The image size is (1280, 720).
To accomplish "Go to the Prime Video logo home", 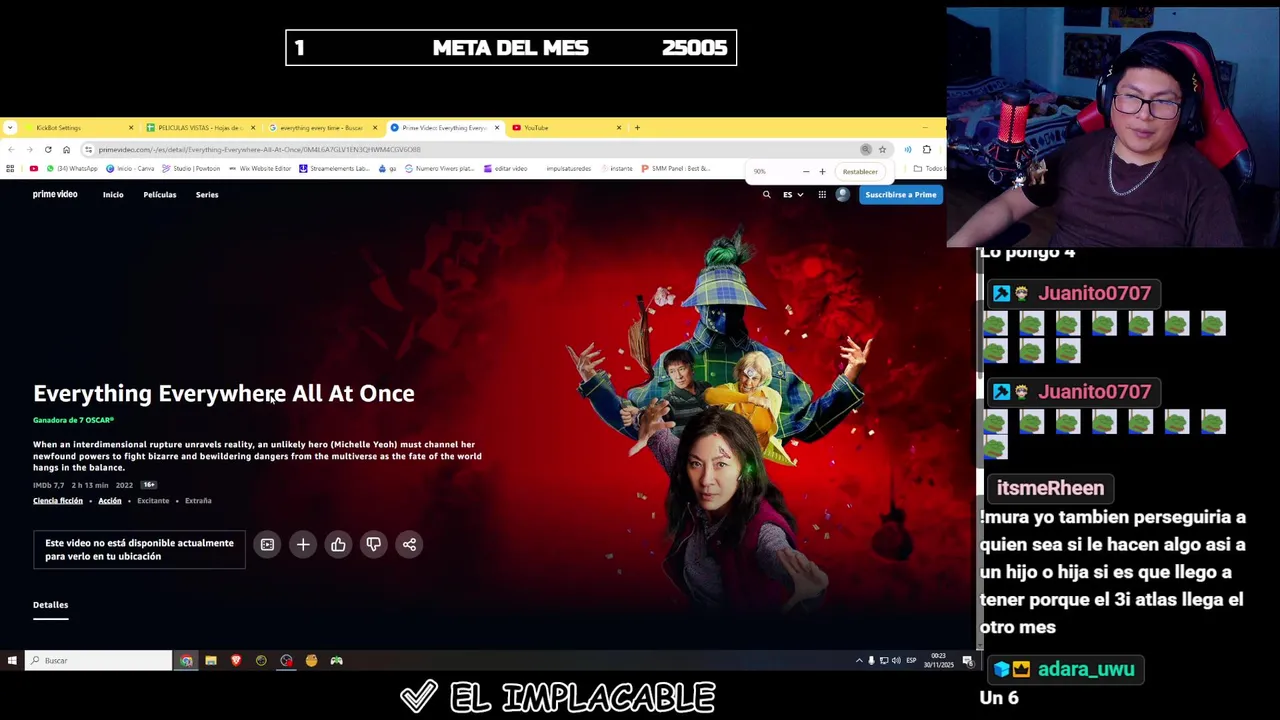I will tap(55, 194).
